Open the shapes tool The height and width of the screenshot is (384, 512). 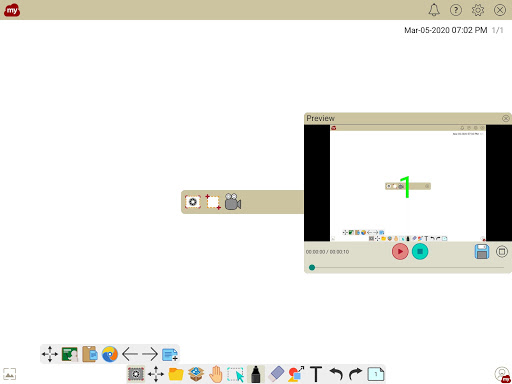pyautogui.click(x=296, y=374)
